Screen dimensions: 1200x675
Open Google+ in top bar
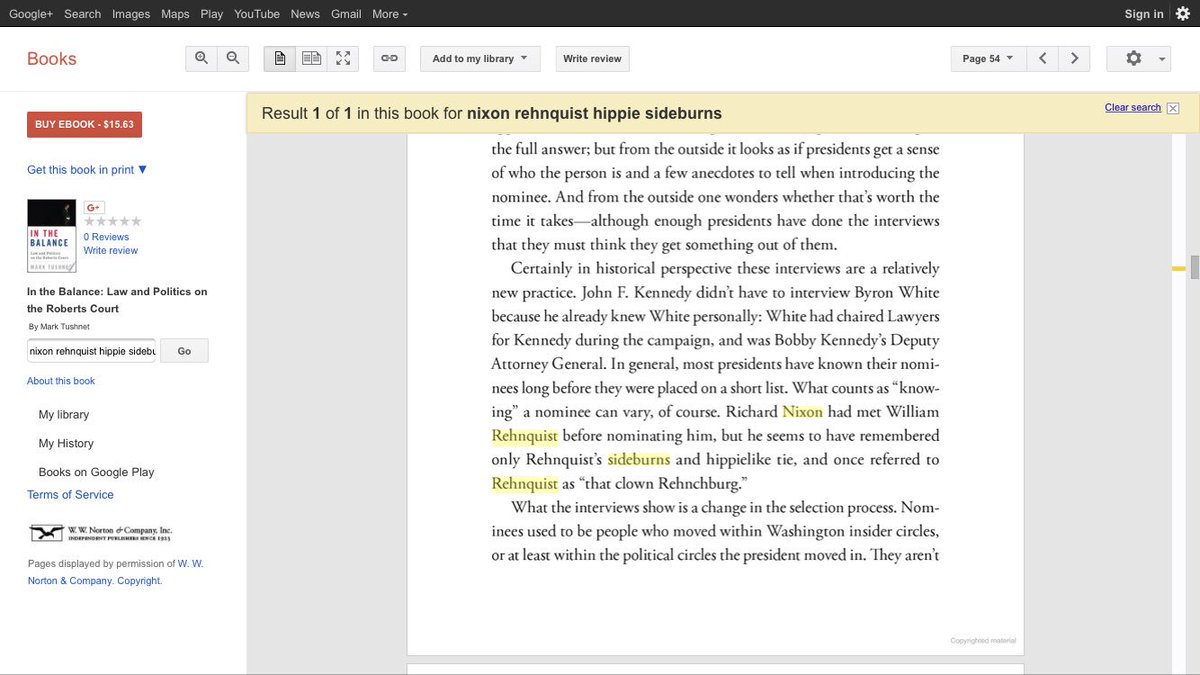pos(31,14)
